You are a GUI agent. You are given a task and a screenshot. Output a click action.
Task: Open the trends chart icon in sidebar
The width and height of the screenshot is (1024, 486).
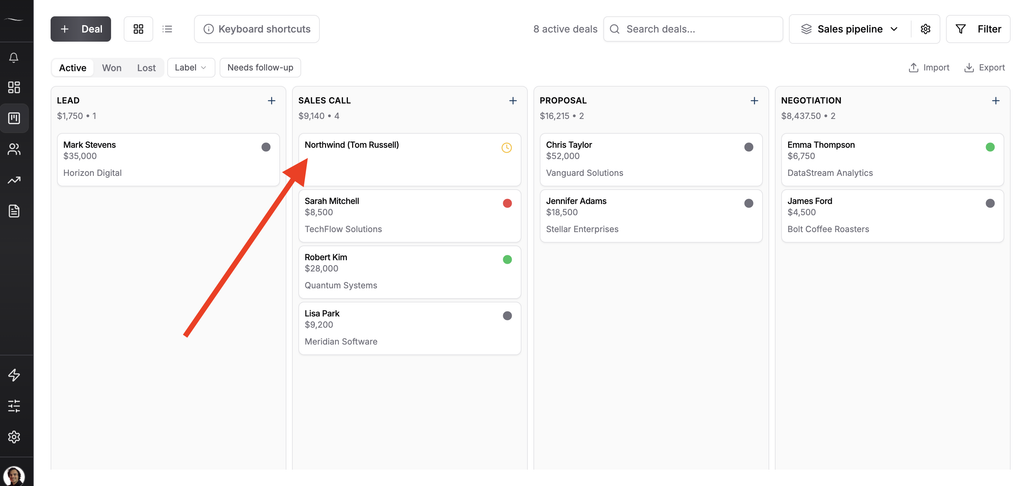(14, 180)
